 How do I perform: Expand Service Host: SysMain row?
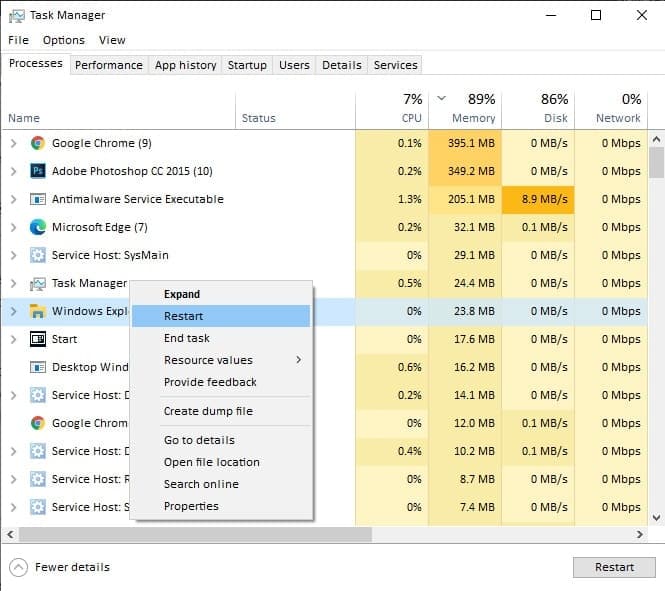coord(14,255)
